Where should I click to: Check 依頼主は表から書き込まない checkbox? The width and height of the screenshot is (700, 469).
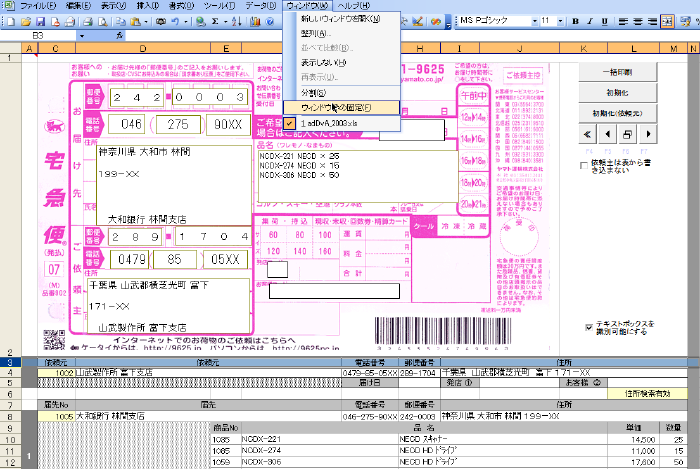[x=583, y=166]
